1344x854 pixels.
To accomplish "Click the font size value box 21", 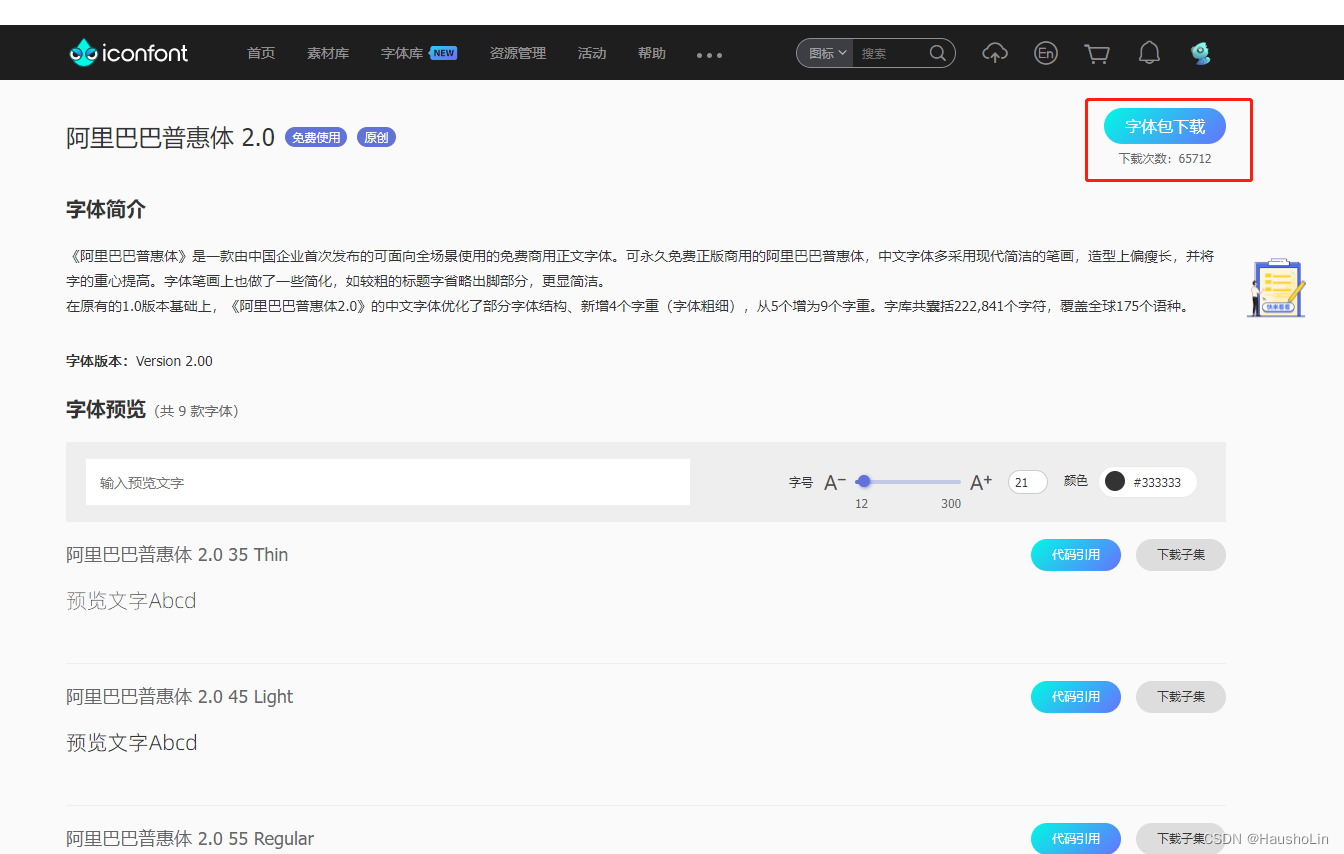I will [x=1027, y=482].
